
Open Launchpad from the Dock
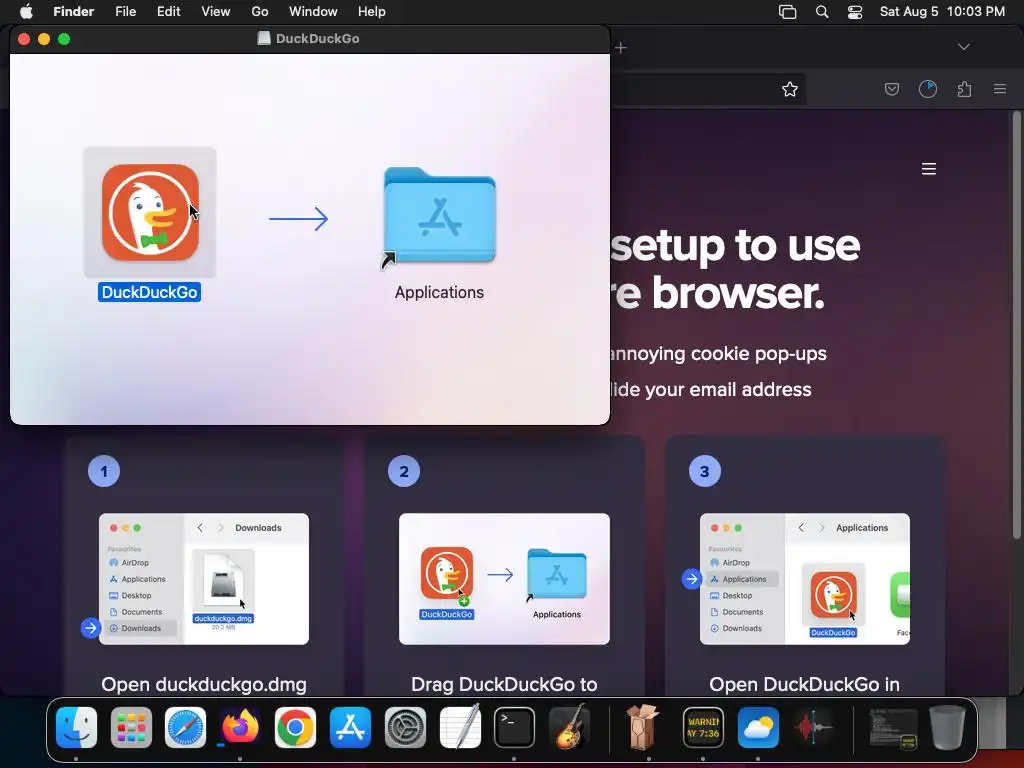[x=131, y=728]
